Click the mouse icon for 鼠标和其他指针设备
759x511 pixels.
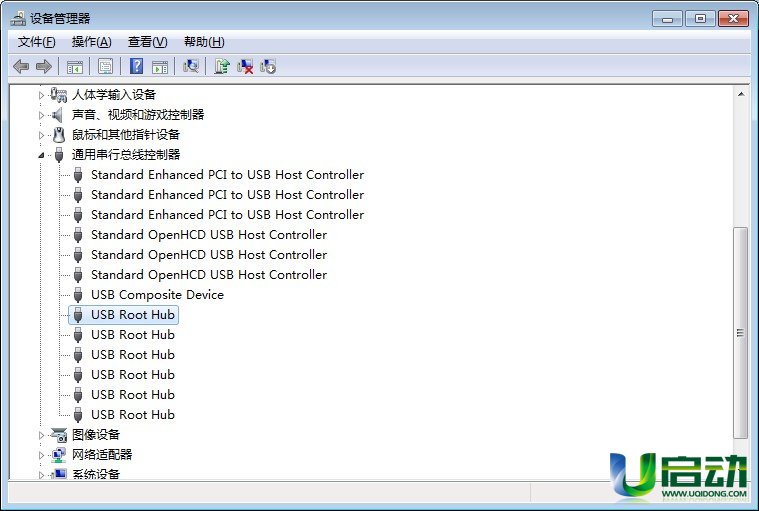59,135
